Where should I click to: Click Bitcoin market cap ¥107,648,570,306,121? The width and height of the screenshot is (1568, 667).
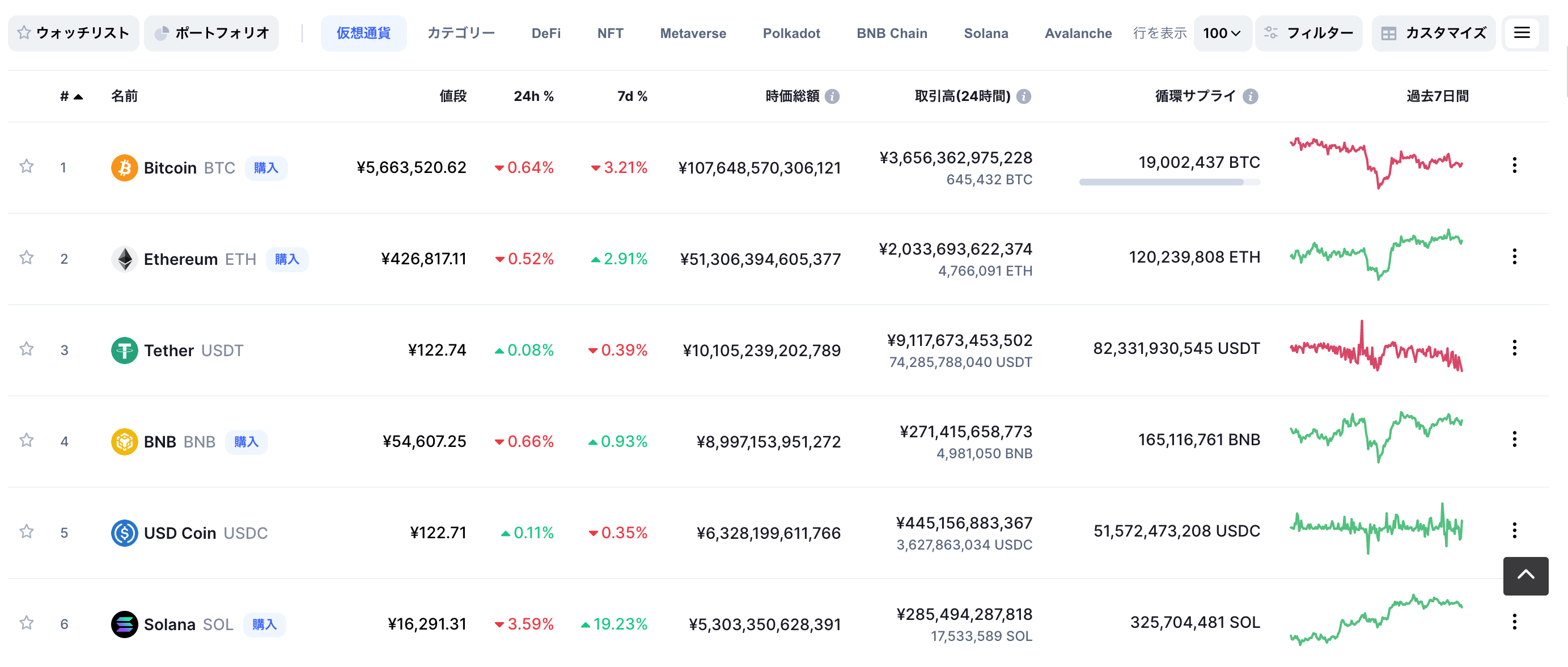tap(759, 167)
